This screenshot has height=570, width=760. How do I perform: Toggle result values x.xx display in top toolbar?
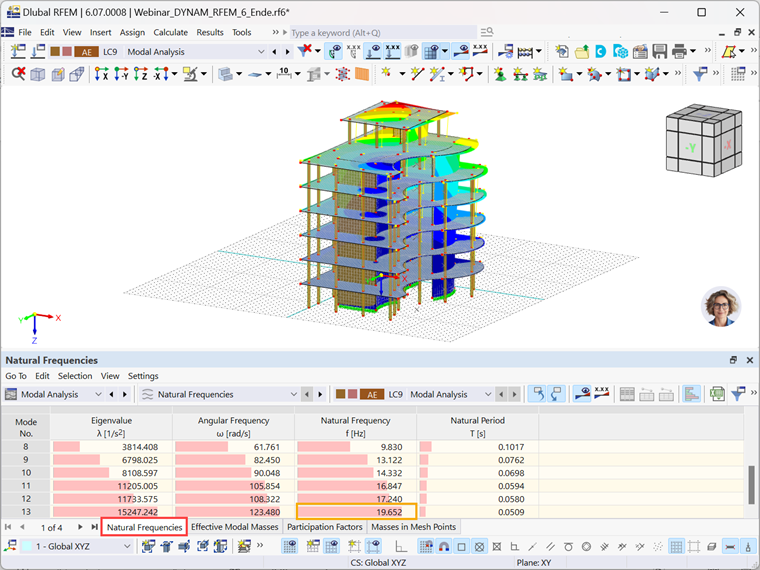480,51
